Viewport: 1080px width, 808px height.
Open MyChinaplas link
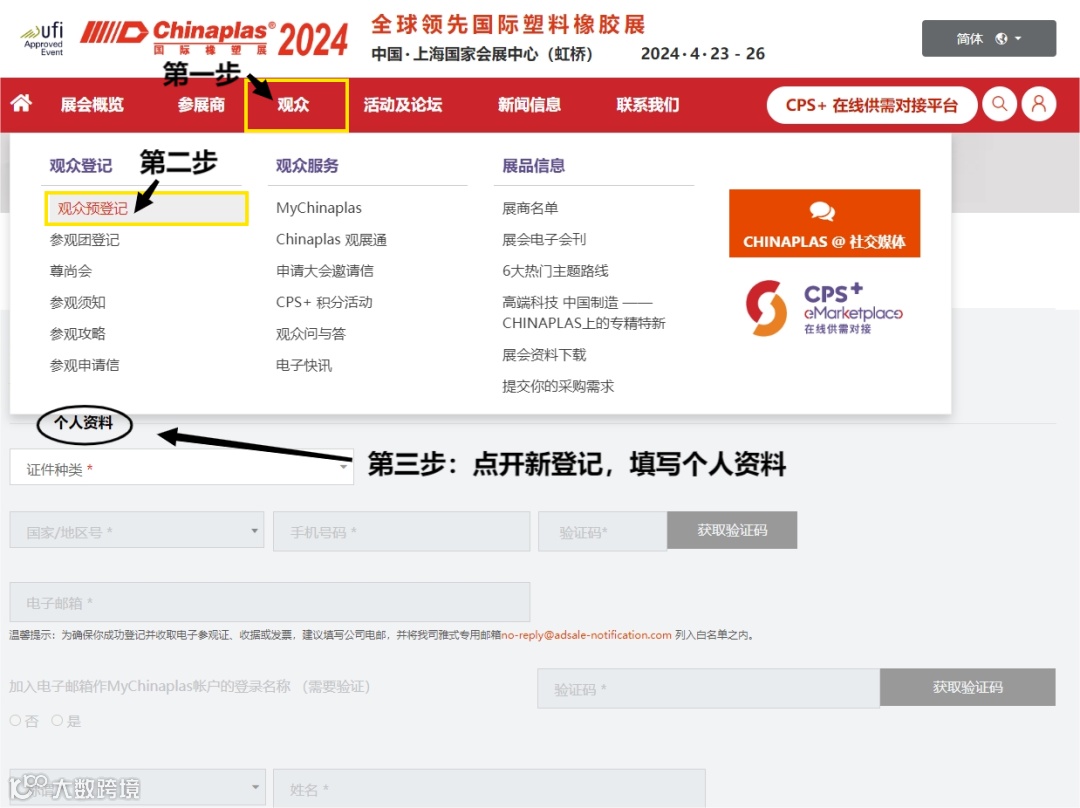point(318,208)
